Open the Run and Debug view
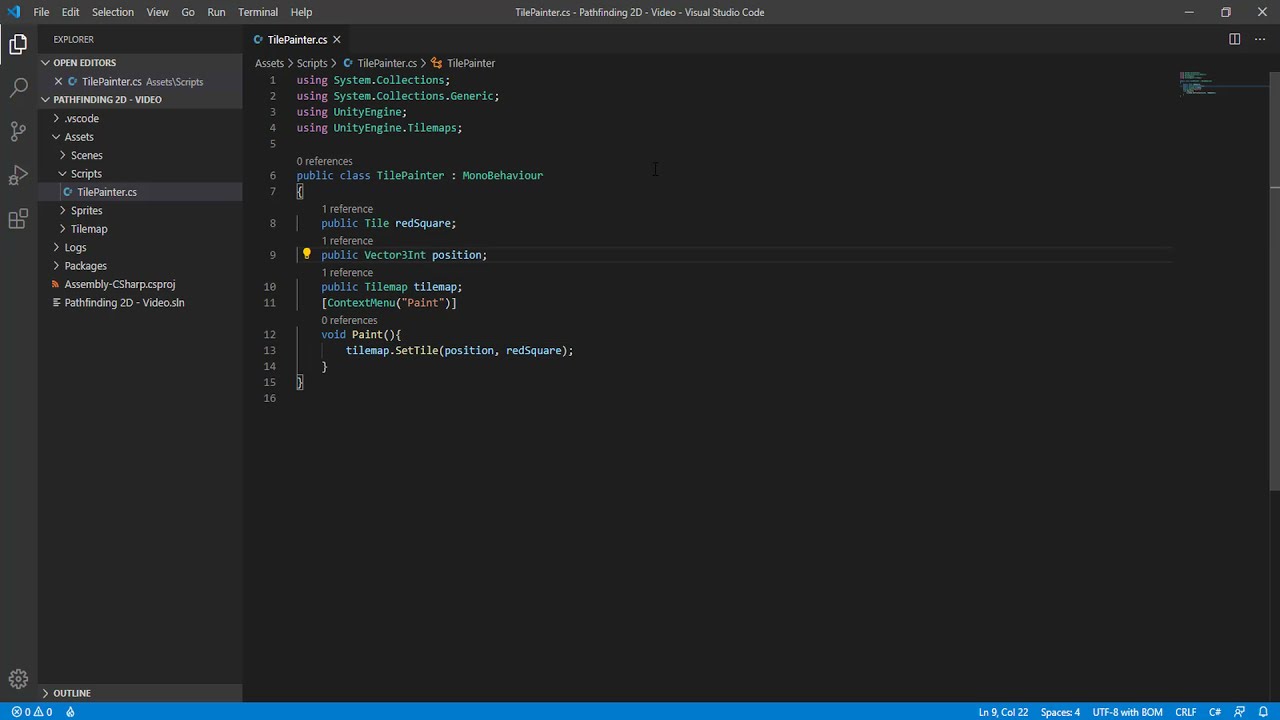This screenshot has width=1280, height=720. (18, 176)
